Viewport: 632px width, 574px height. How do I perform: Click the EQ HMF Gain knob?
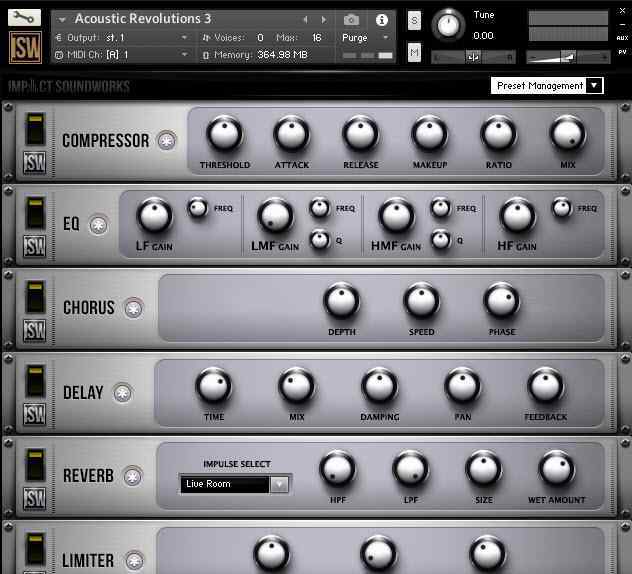(397, 216)
